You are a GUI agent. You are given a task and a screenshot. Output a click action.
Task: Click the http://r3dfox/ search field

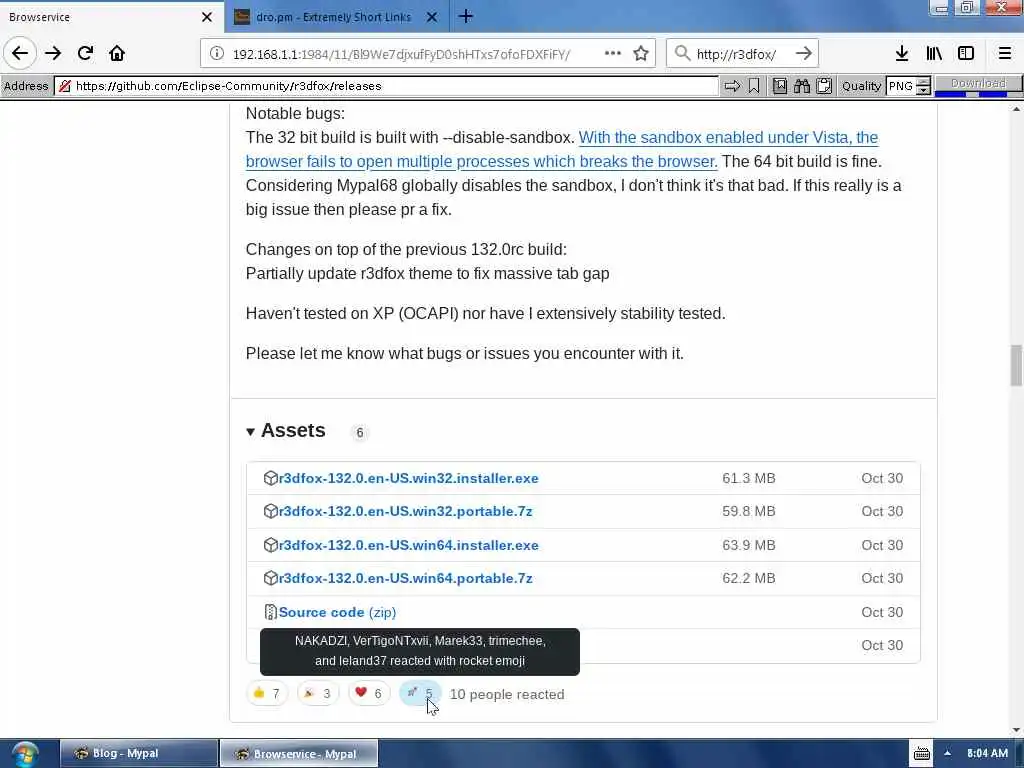[742, 54]
